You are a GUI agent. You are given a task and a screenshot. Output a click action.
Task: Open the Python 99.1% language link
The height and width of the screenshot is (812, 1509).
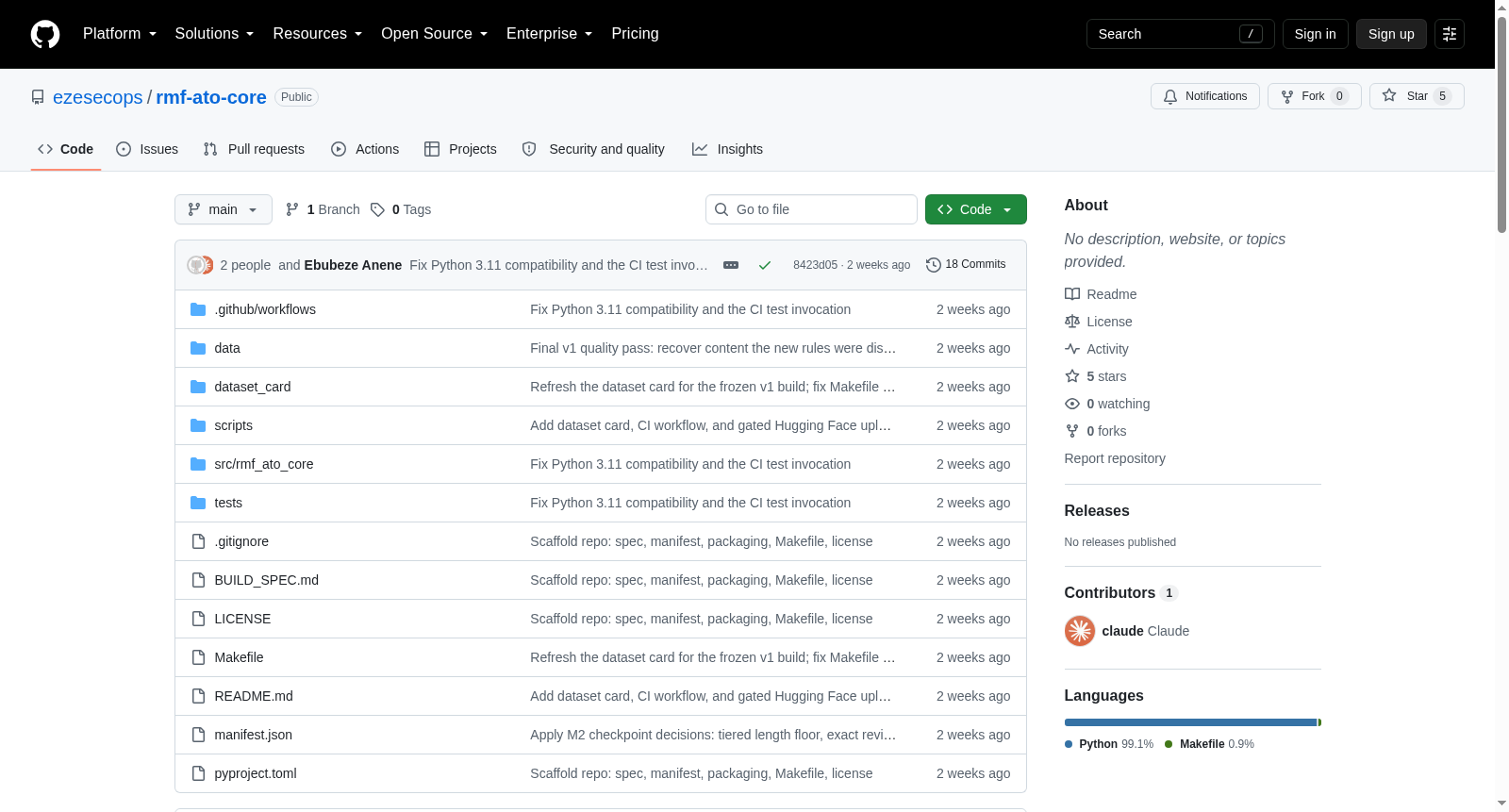[x=1109, y=744]
